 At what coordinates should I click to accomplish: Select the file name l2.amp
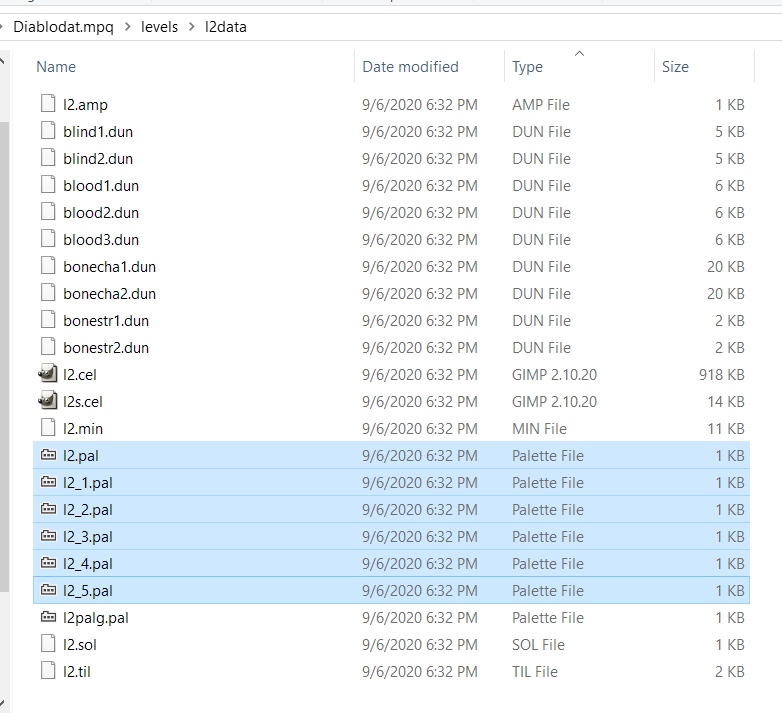[x=85, y=105]
